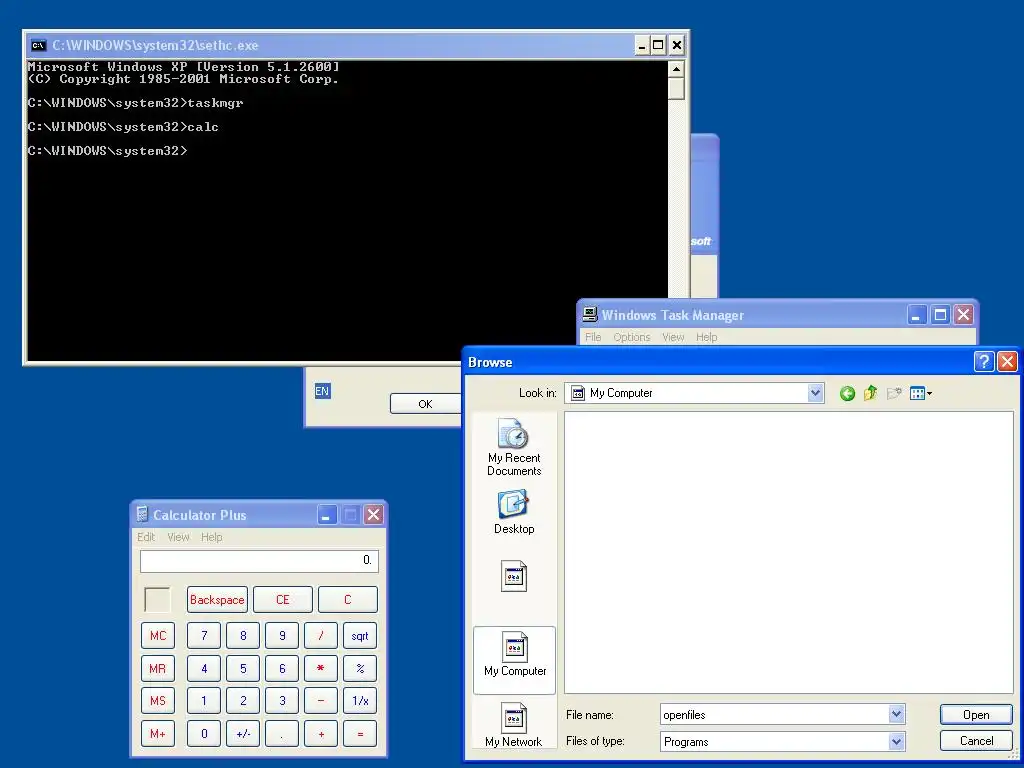The width and height of the screenshot is (1024, 768).
Task: Click the divide key on calculator
Action: (321, 635)
